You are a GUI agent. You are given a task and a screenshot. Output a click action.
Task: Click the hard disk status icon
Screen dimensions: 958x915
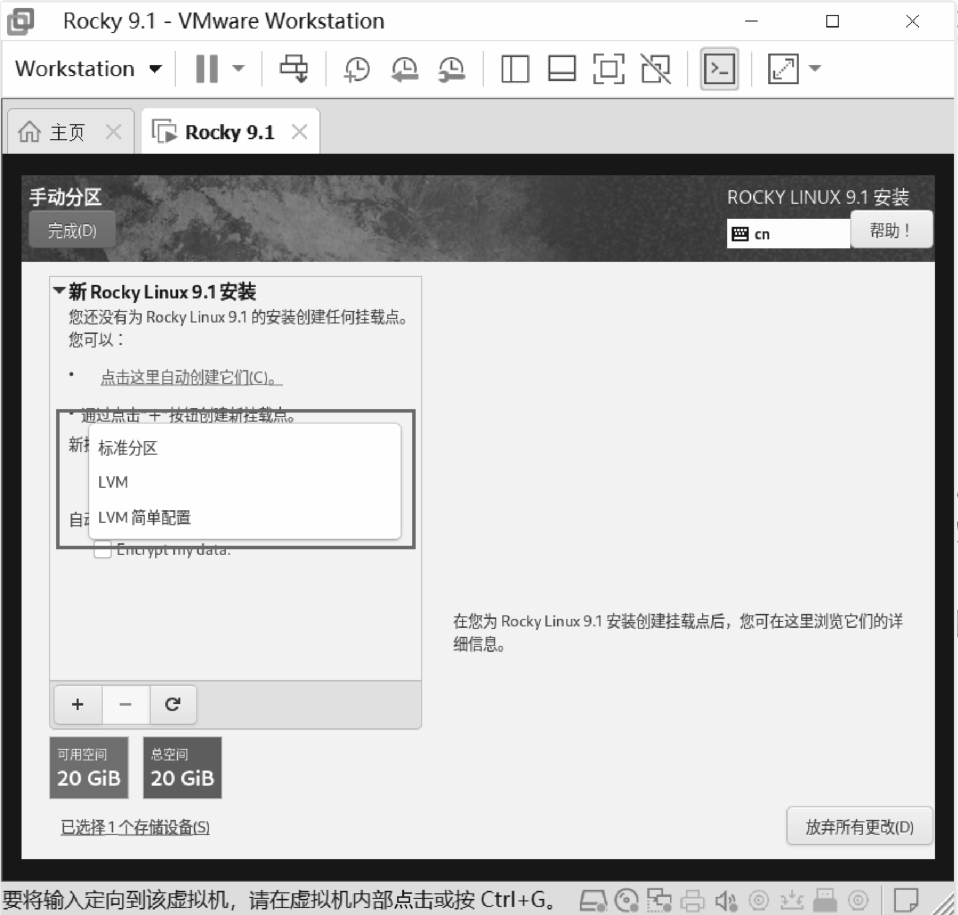(594, 899)
